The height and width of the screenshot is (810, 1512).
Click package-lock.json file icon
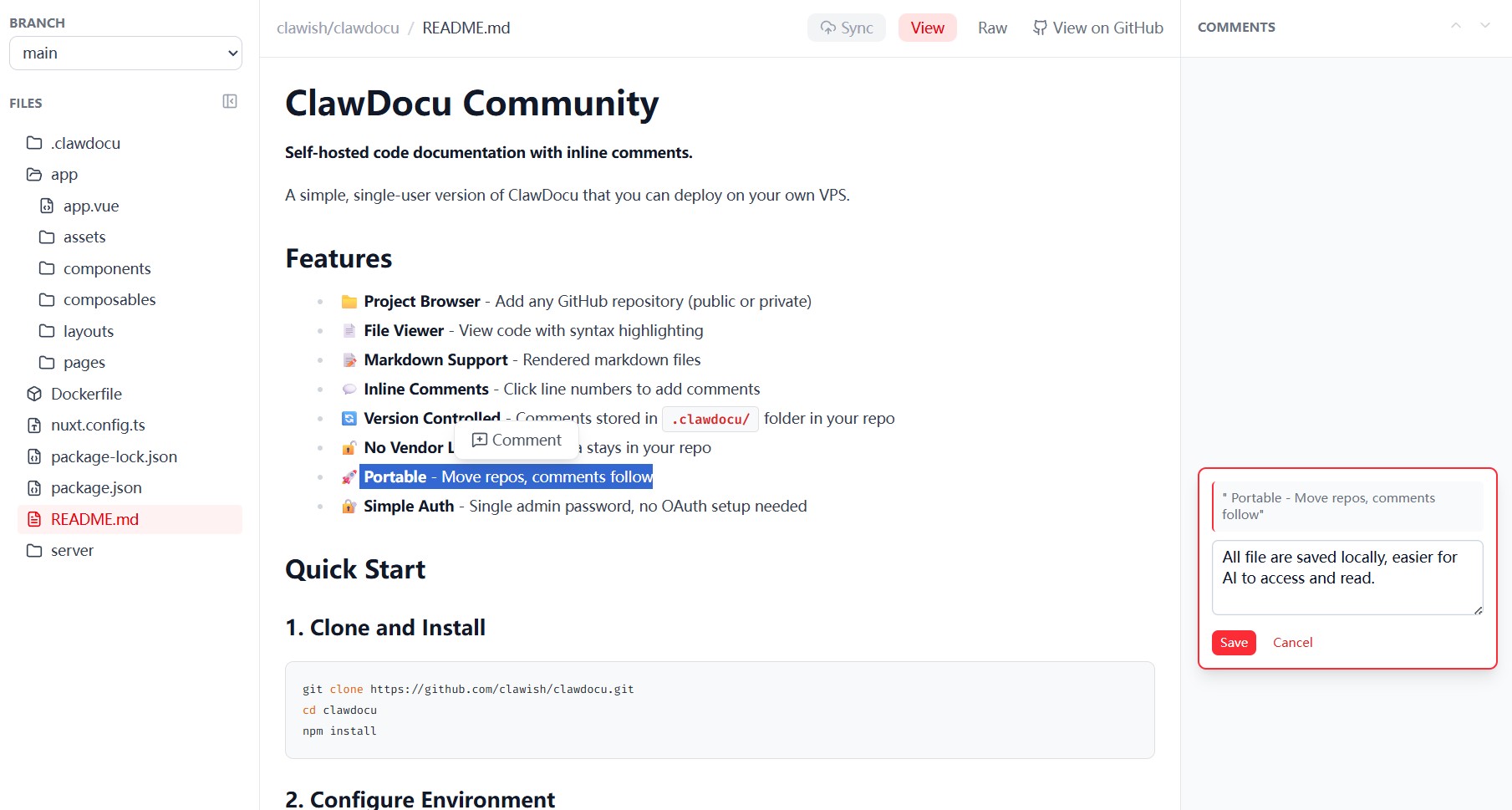click(34, 456)
